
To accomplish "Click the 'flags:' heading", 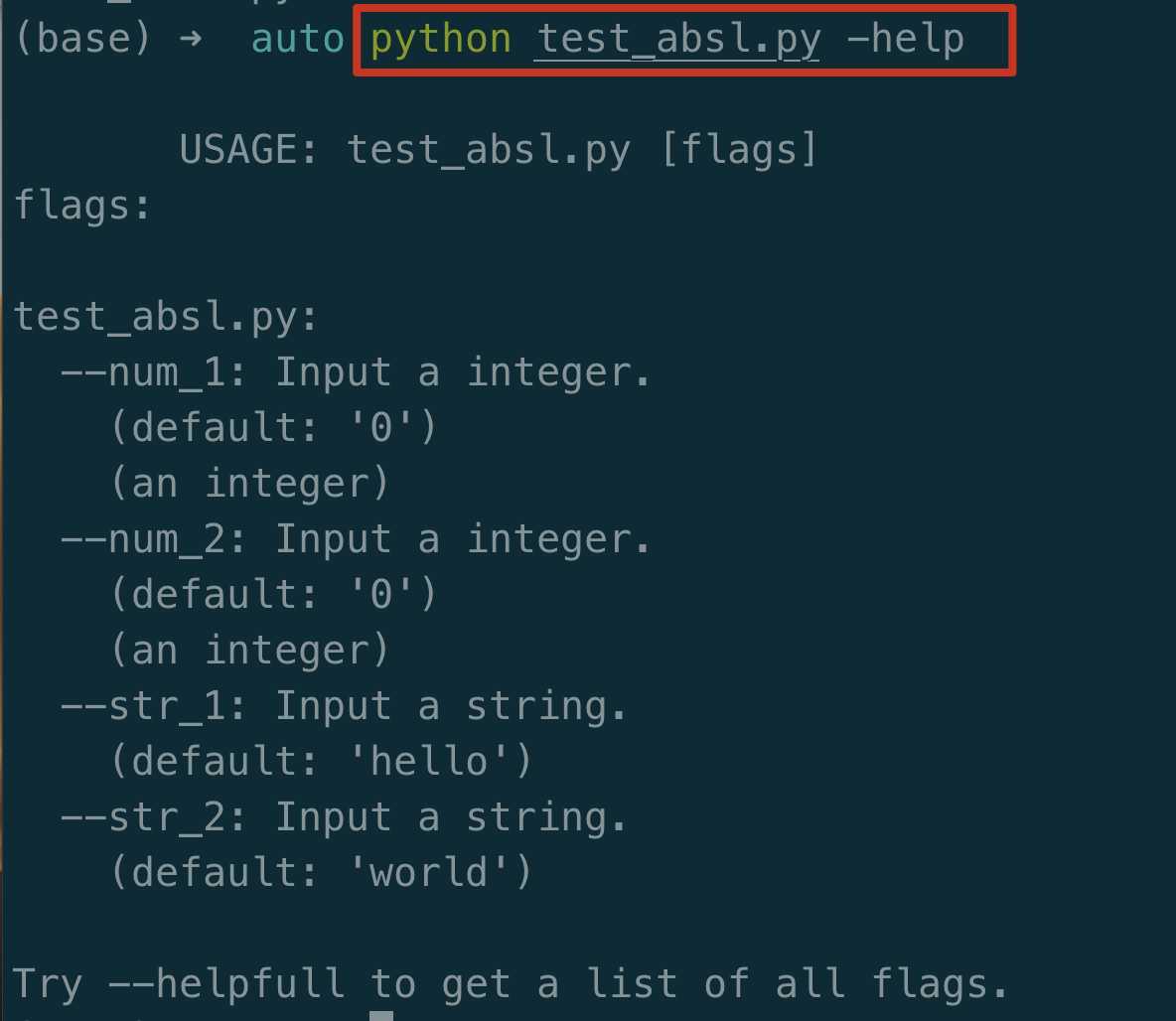I will pos(82,205).
